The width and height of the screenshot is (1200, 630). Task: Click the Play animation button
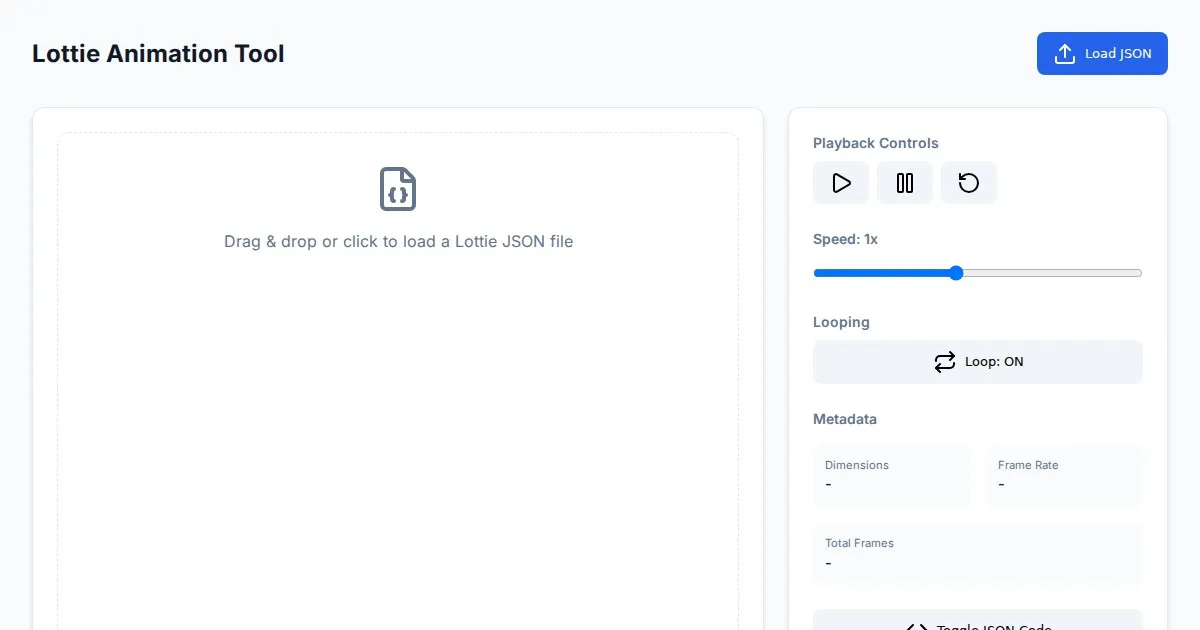pyautogui.click(x=841, y=183)
